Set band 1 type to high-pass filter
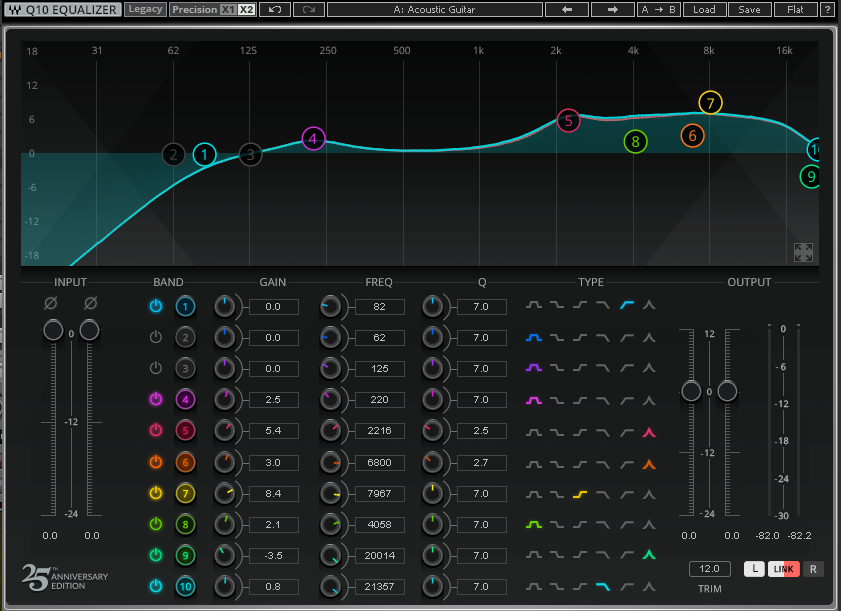The height and width of the screenshot is (611, 841). (x=626, y=305)
